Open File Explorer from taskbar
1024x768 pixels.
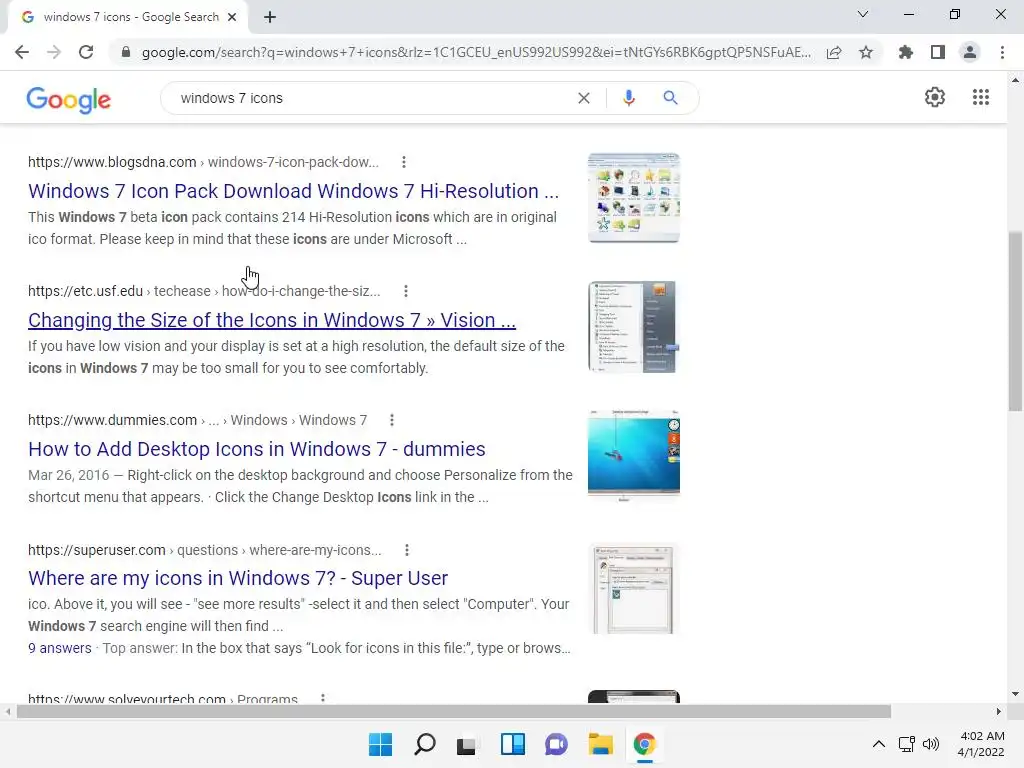click(600, 744)
